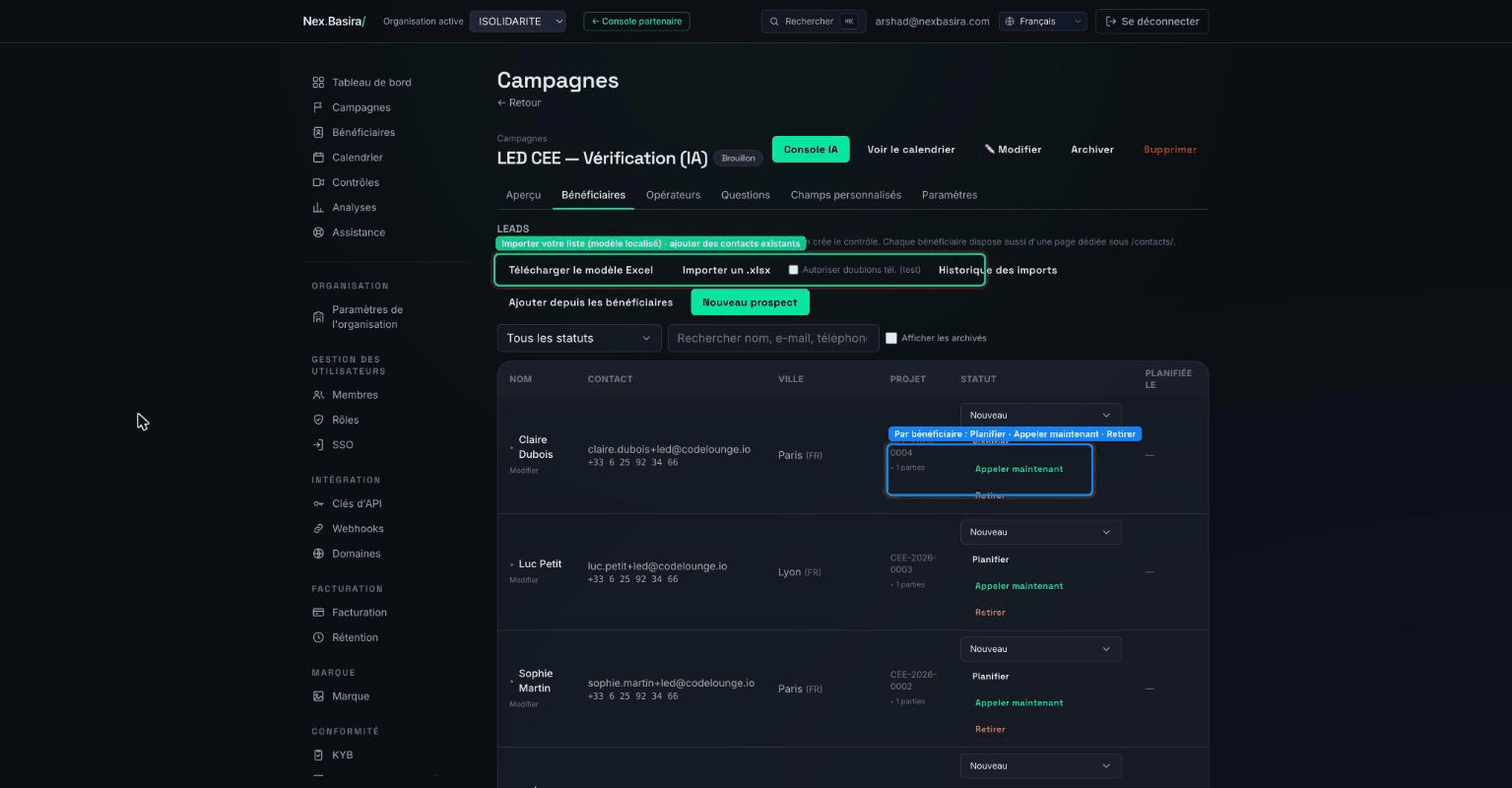Click the SSO login icon
The image size is (1512, 788).
318,445
